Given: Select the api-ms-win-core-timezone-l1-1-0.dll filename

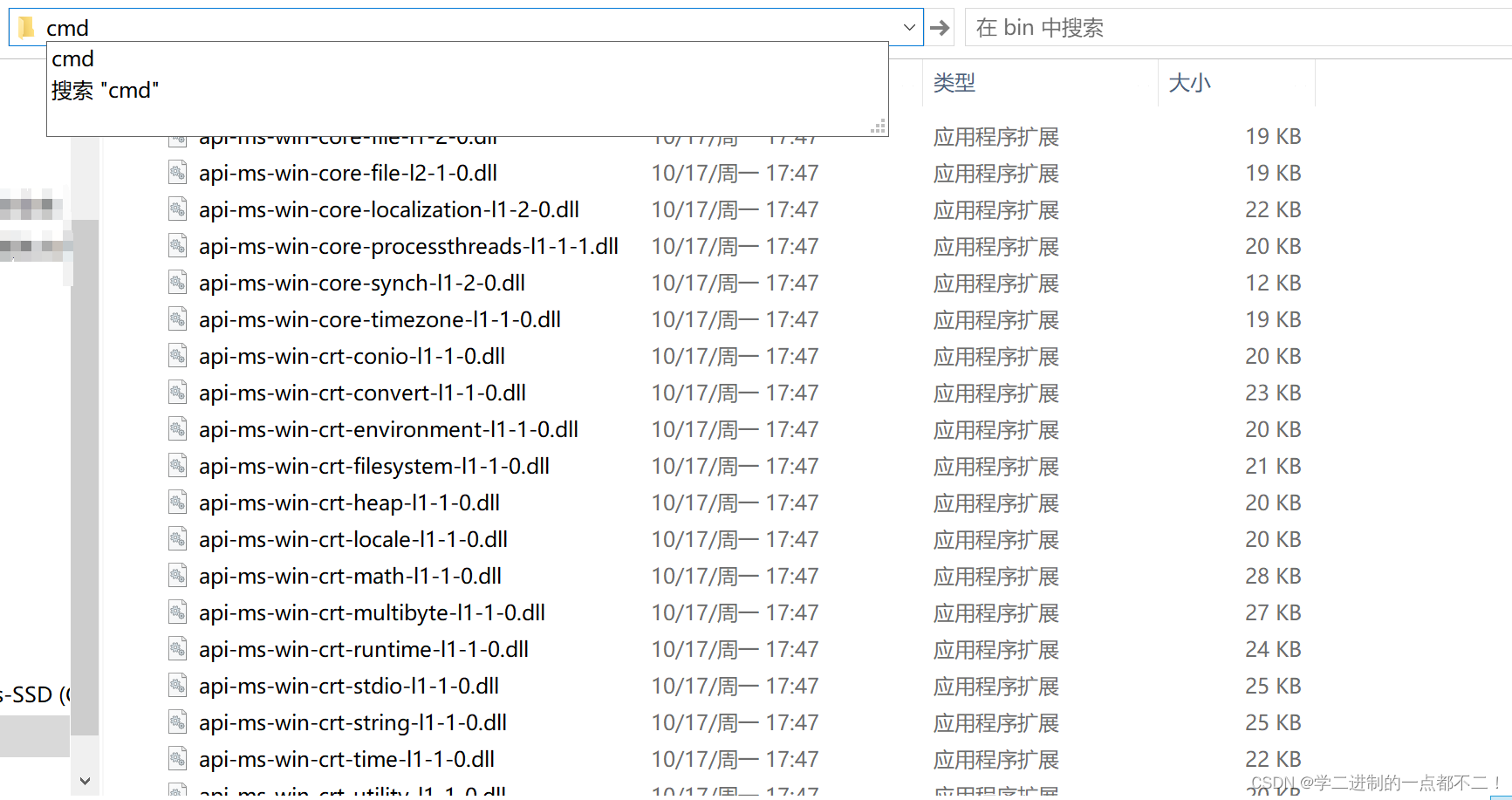Looking at the screenshot, I should (x=380, y=318).
